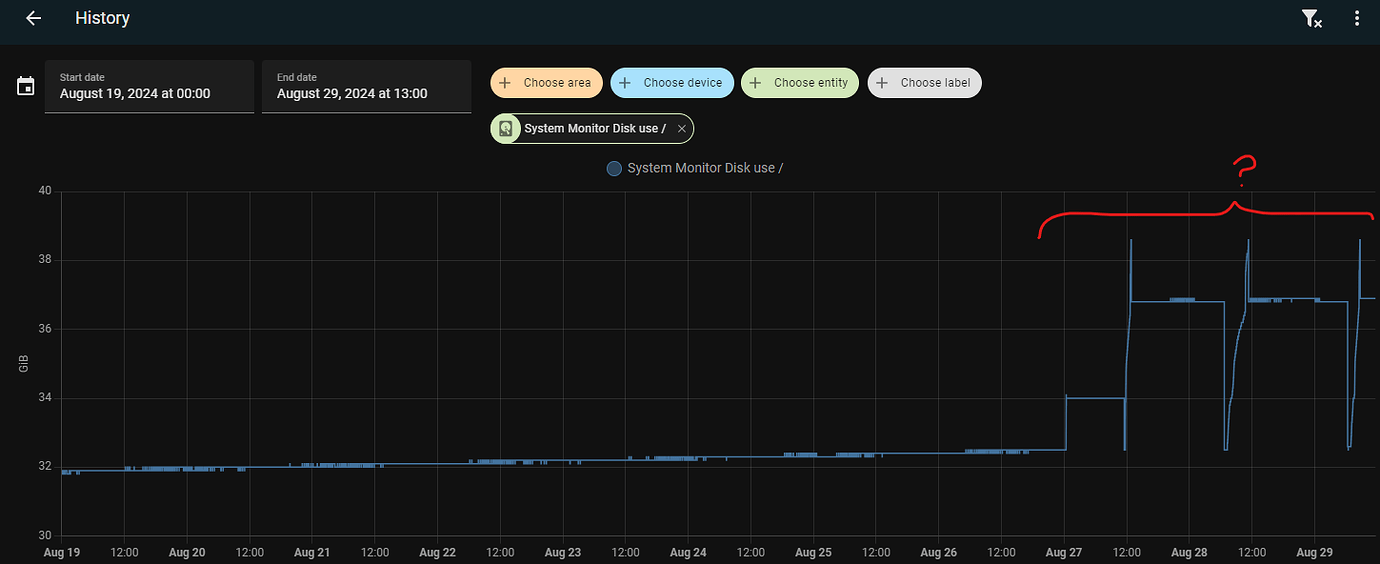Click the 36 value on y-axis
1380x564 pixels.
click(x=44, y=329)
